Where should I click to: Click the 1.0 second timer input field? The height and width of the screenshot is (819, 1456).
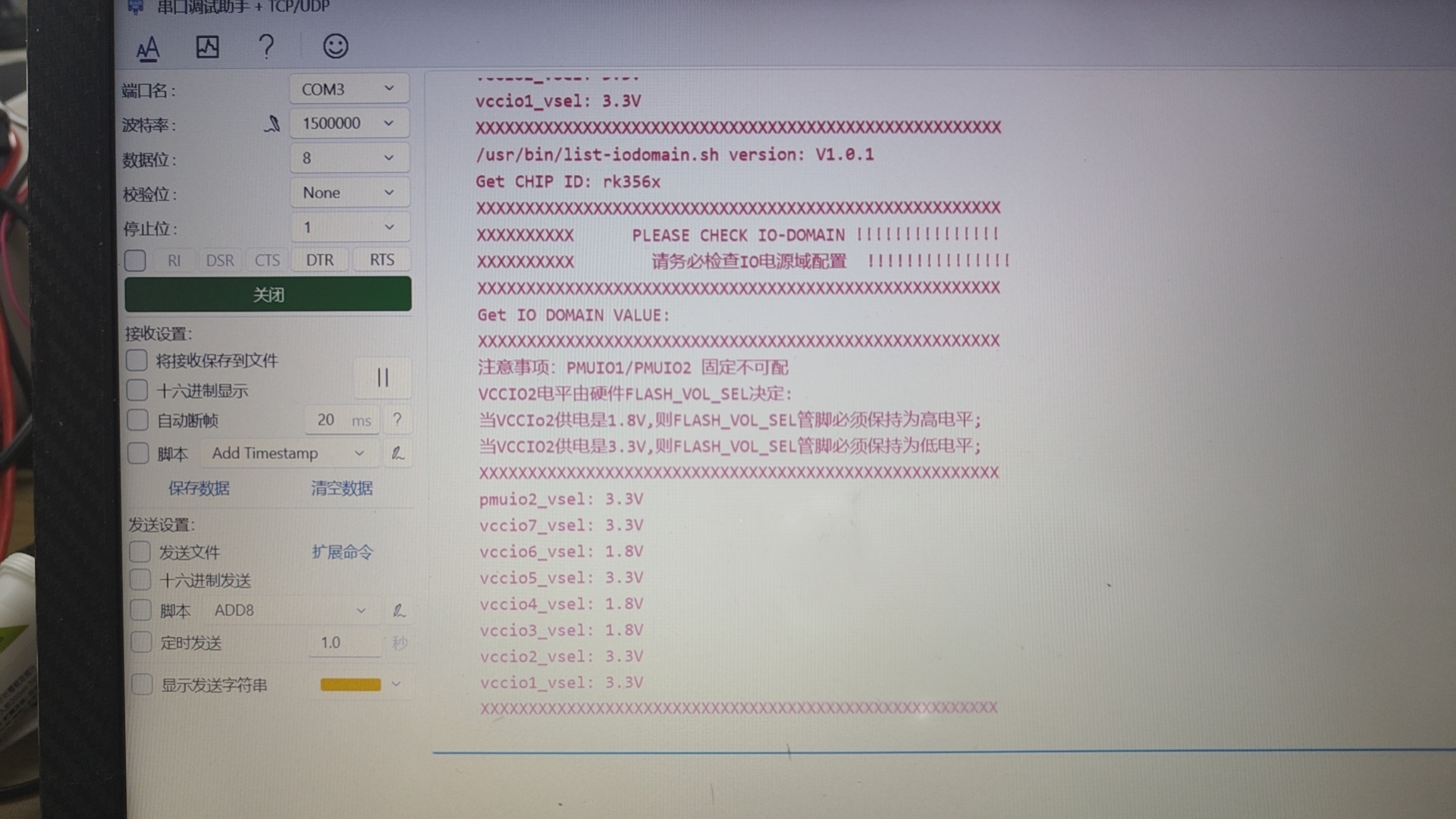(x=343, y=642)
